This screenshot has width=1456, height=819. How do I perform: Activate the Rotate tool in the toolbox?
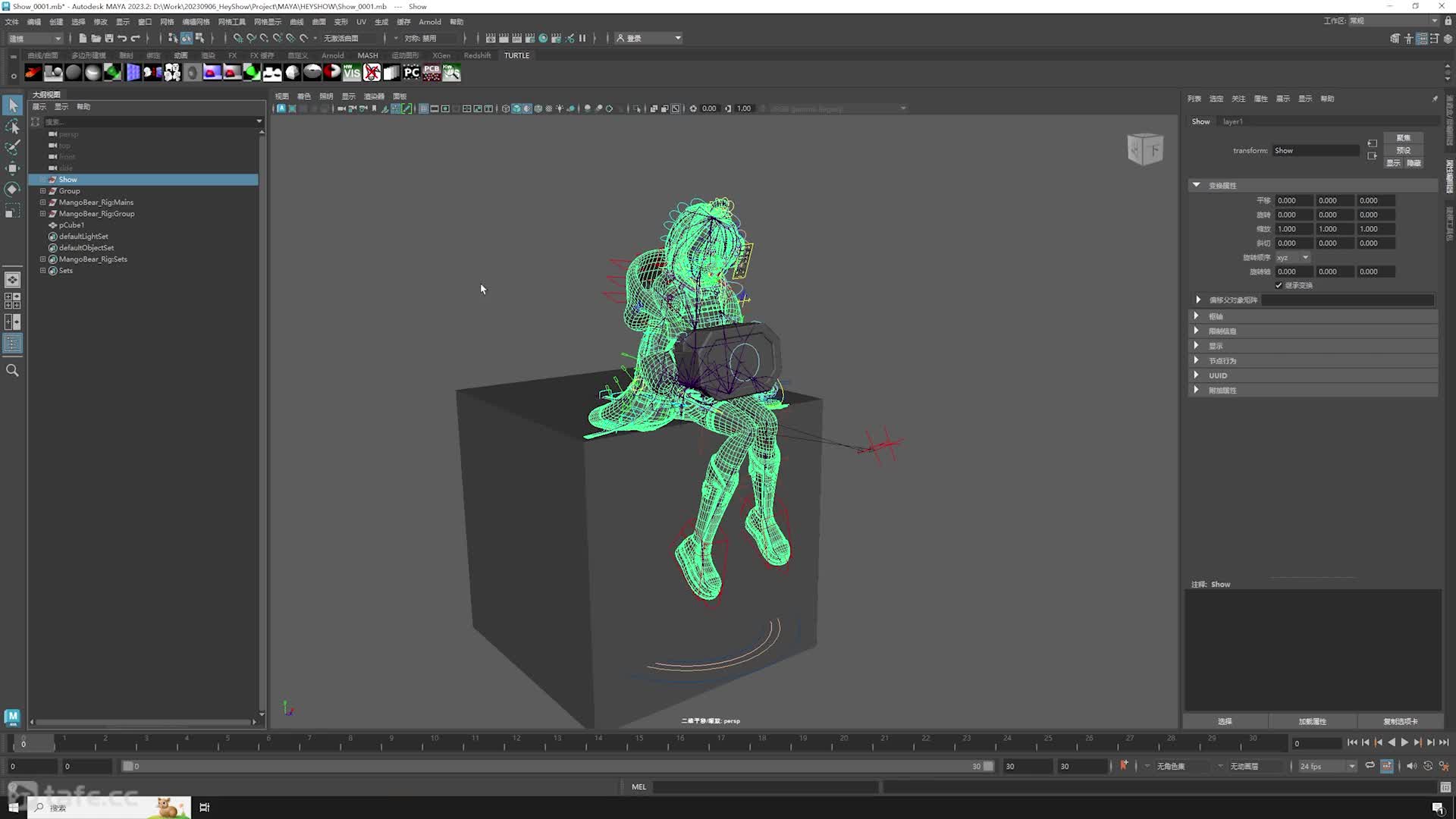[13, 190]
